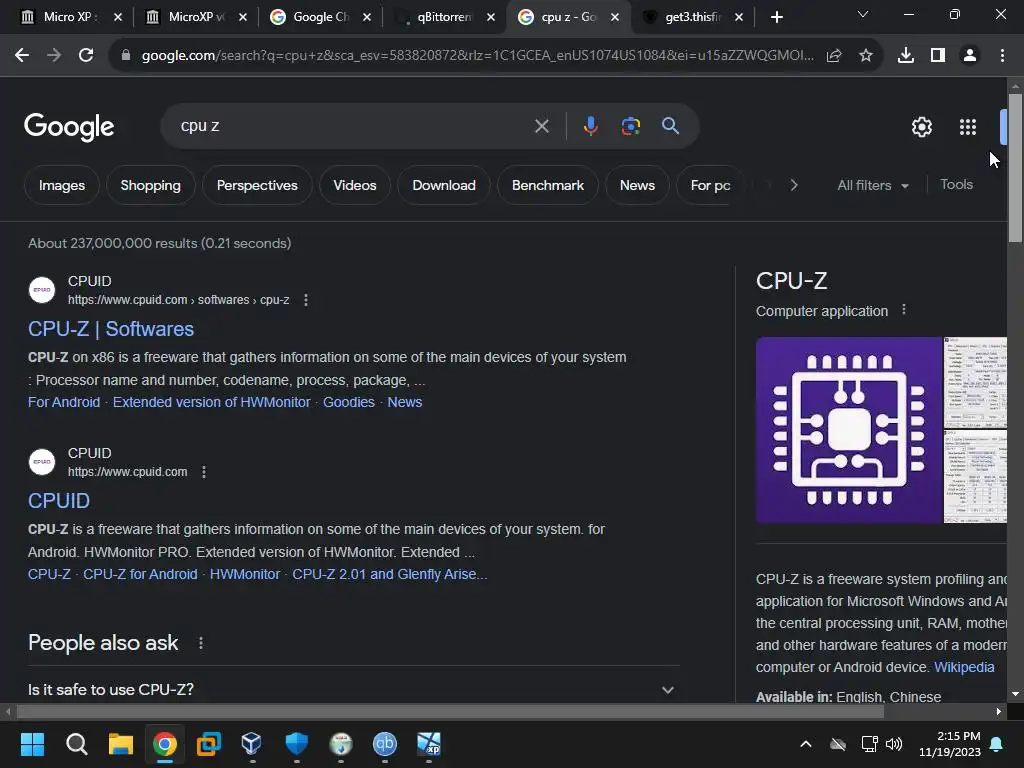Open Chrome downloads icon

coord(906,56)
